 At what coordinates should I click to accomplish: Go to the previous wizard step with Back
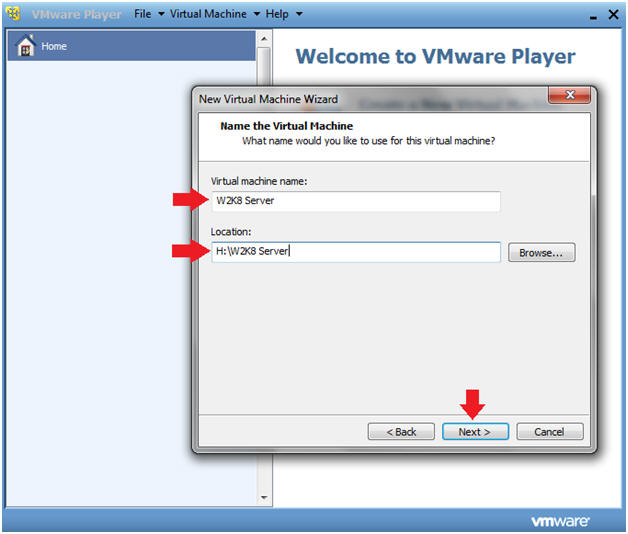point(401,431)
